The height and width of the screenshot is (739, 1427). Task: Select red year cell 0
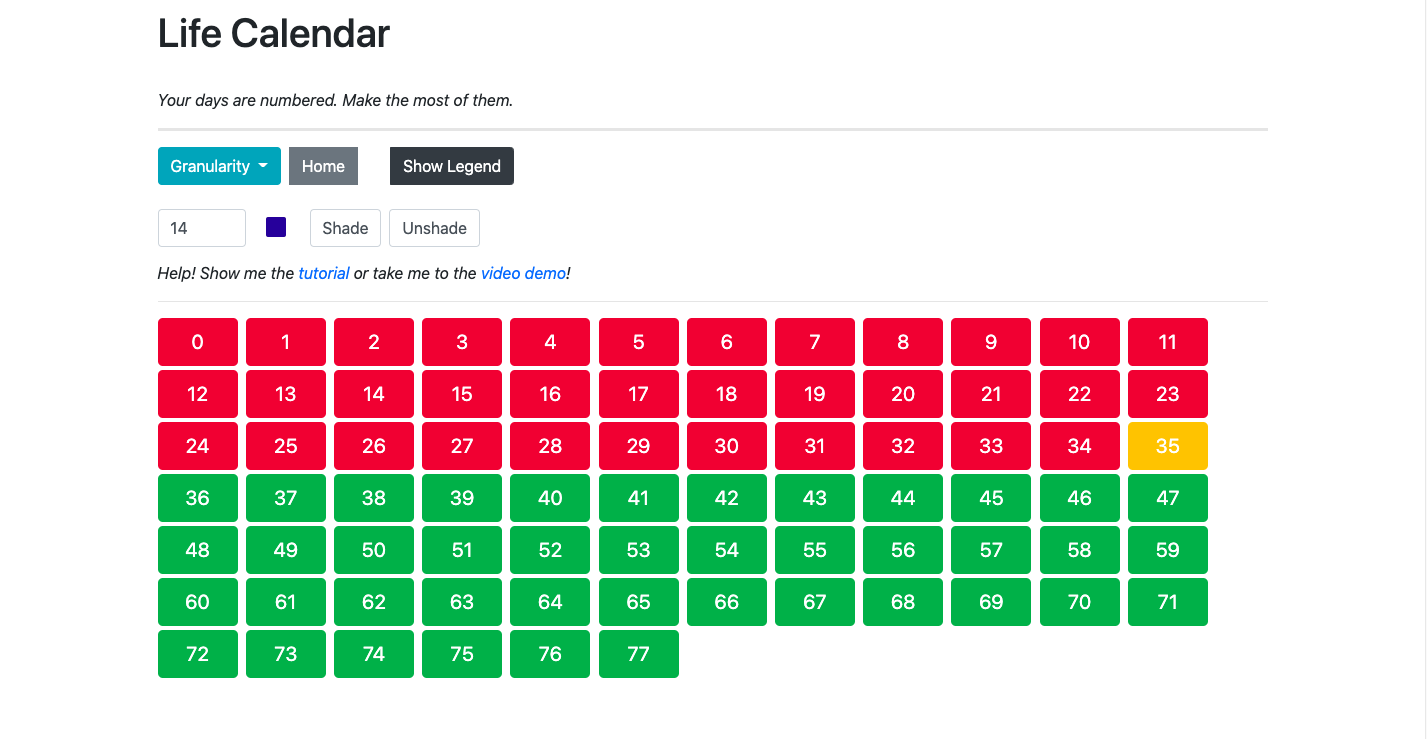pos(198,342)
